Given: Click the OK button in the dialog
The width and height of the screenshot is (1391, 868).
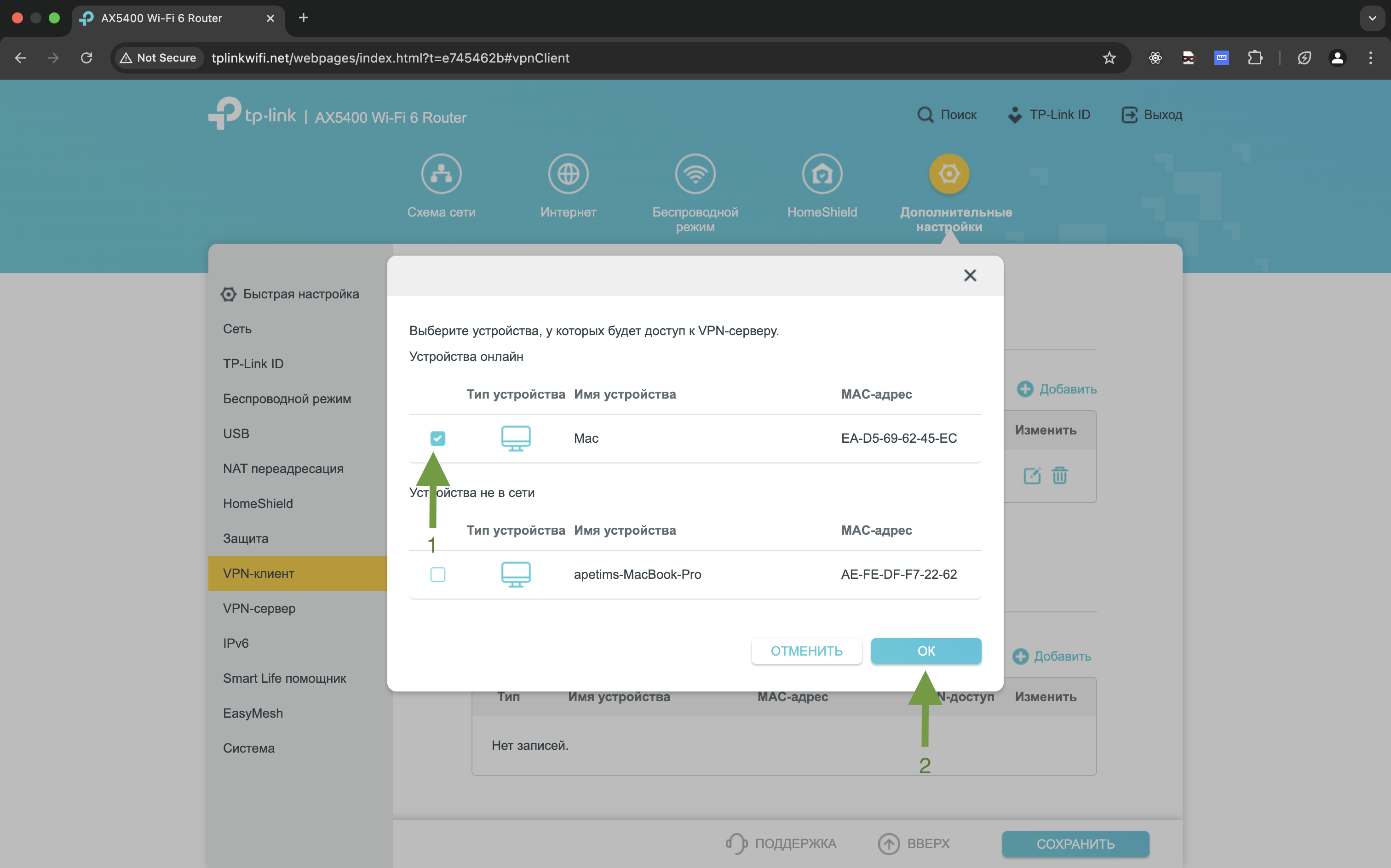Looking at the screenshot, I should tap(925, 651).
